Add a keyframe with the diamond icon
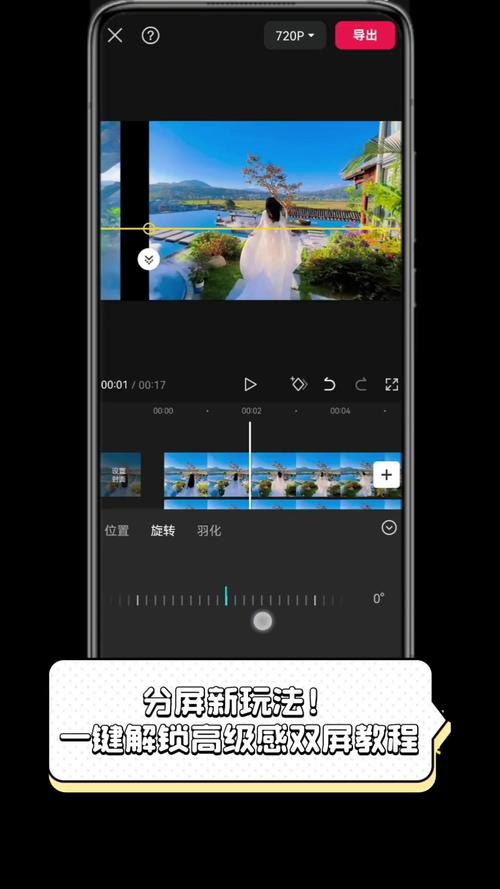Viewport: 500px width, 889px height. 298,384
